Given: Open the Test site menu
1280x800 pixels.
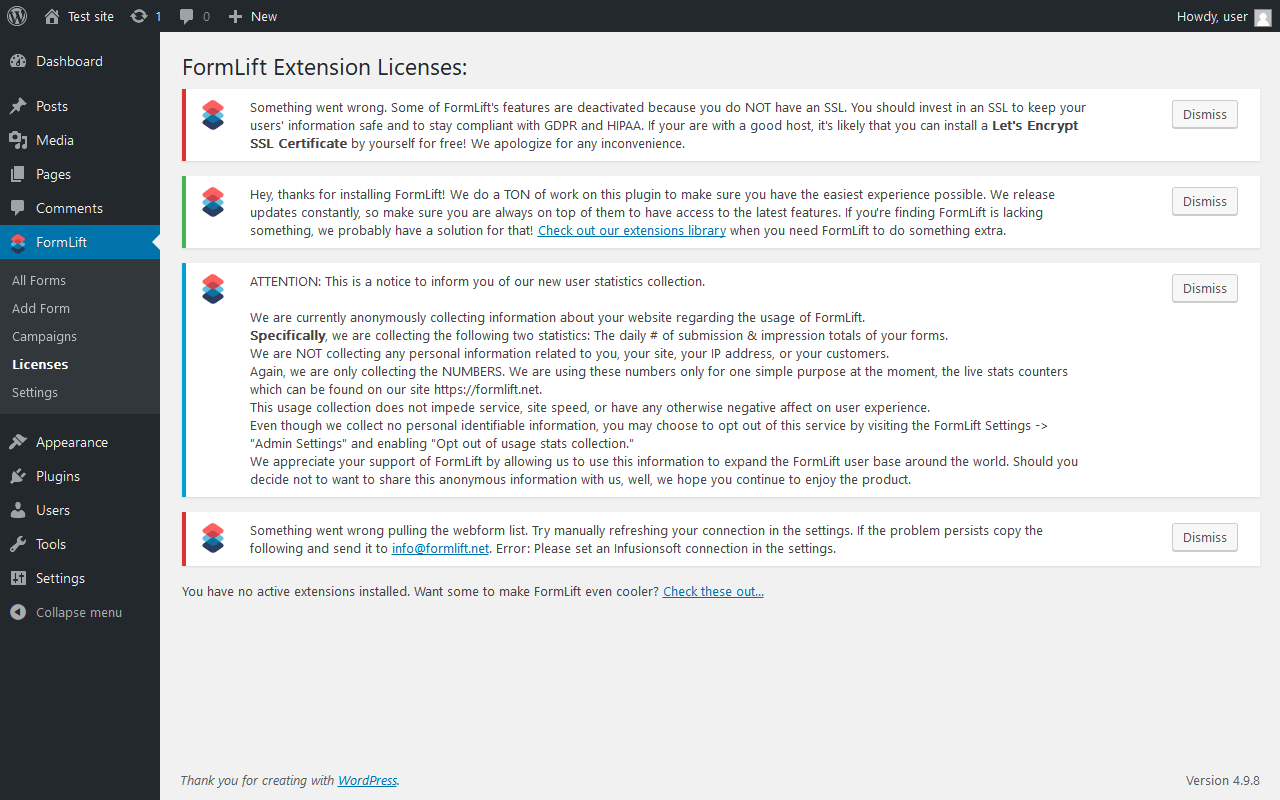Looking at the screenshot, I should [80, 16].
